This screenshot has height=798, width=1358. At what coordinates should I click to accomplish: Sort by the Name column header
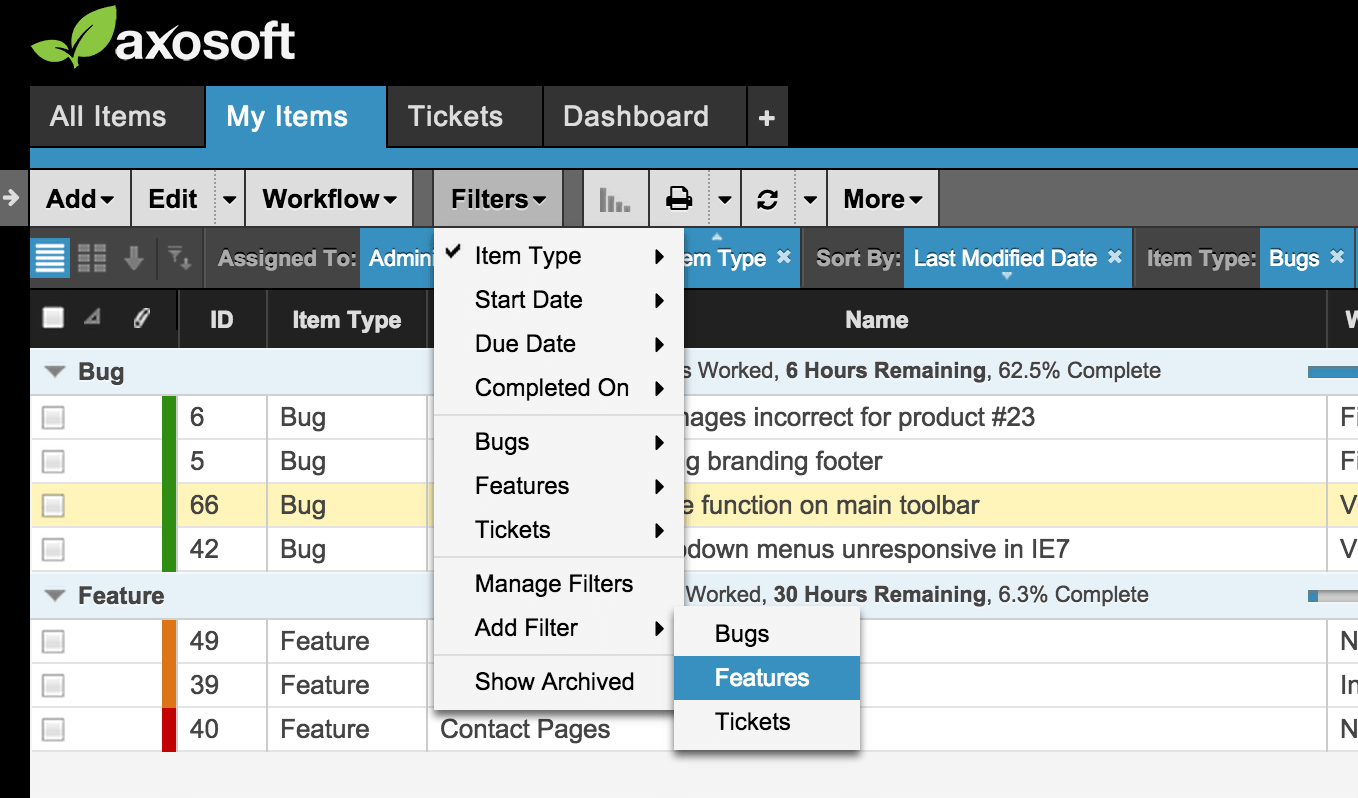point(877,320)
